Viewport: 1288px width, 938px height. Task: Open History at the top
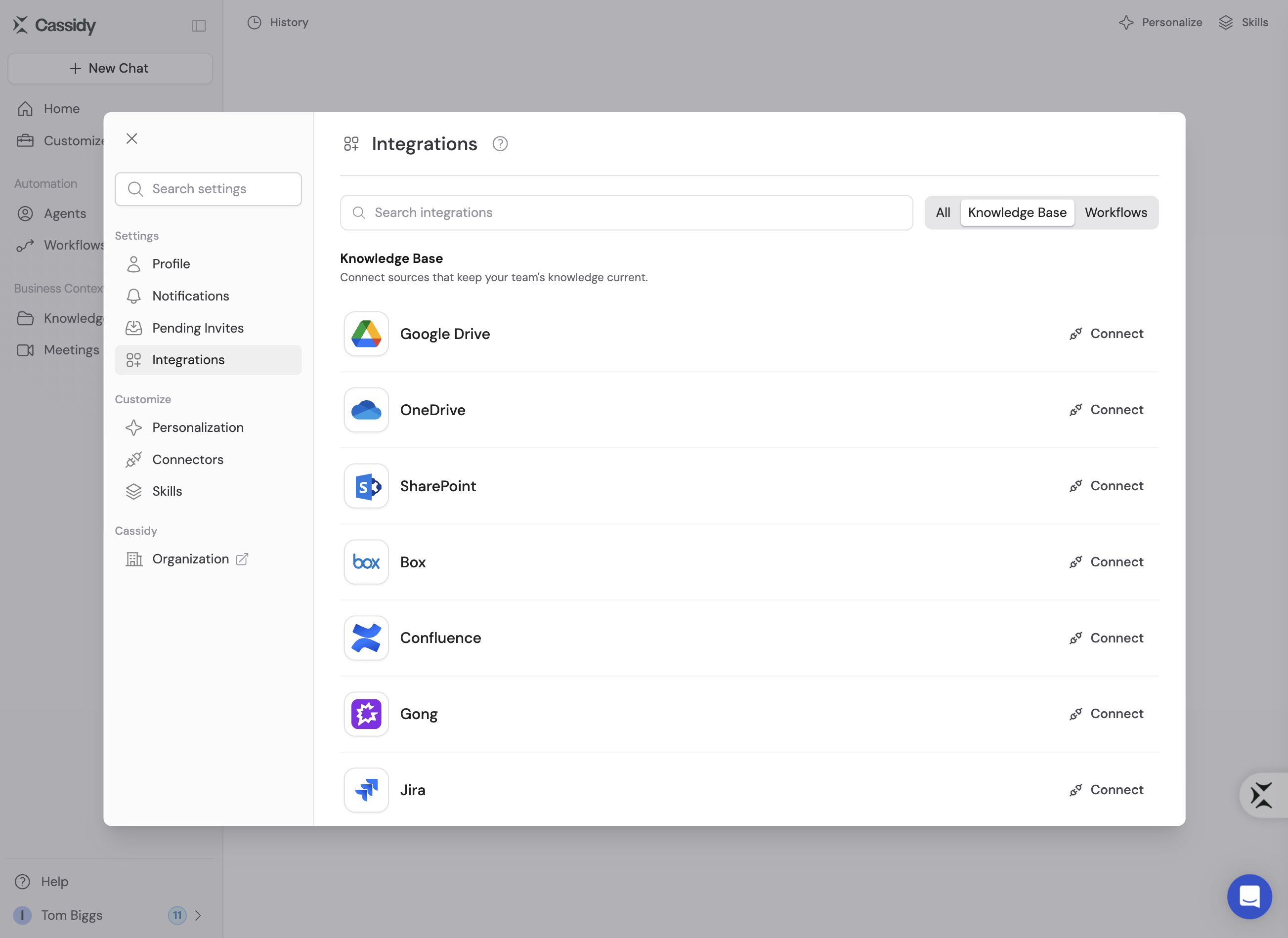point(278,22)
